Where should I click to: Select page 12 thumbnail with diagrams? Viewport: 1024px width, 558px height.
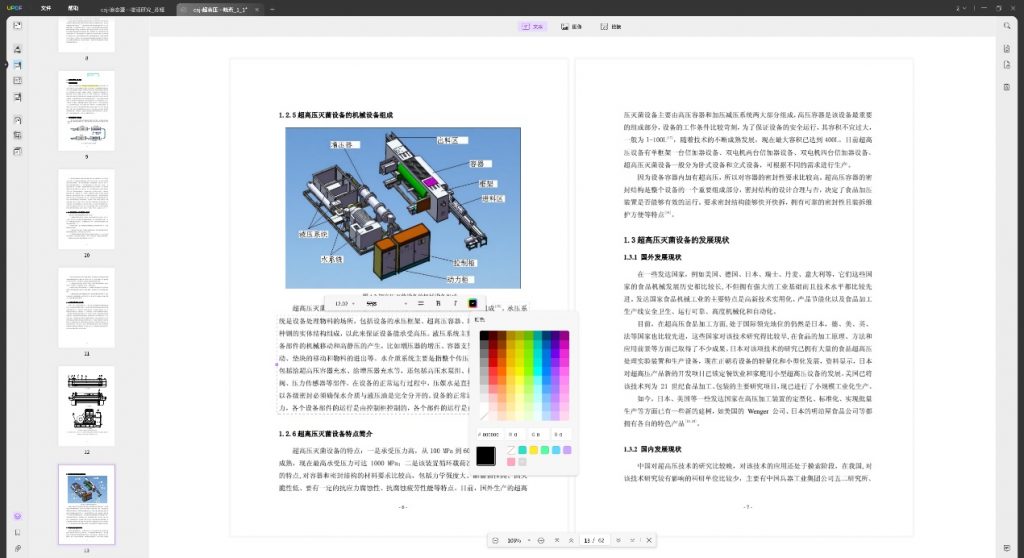86,406
